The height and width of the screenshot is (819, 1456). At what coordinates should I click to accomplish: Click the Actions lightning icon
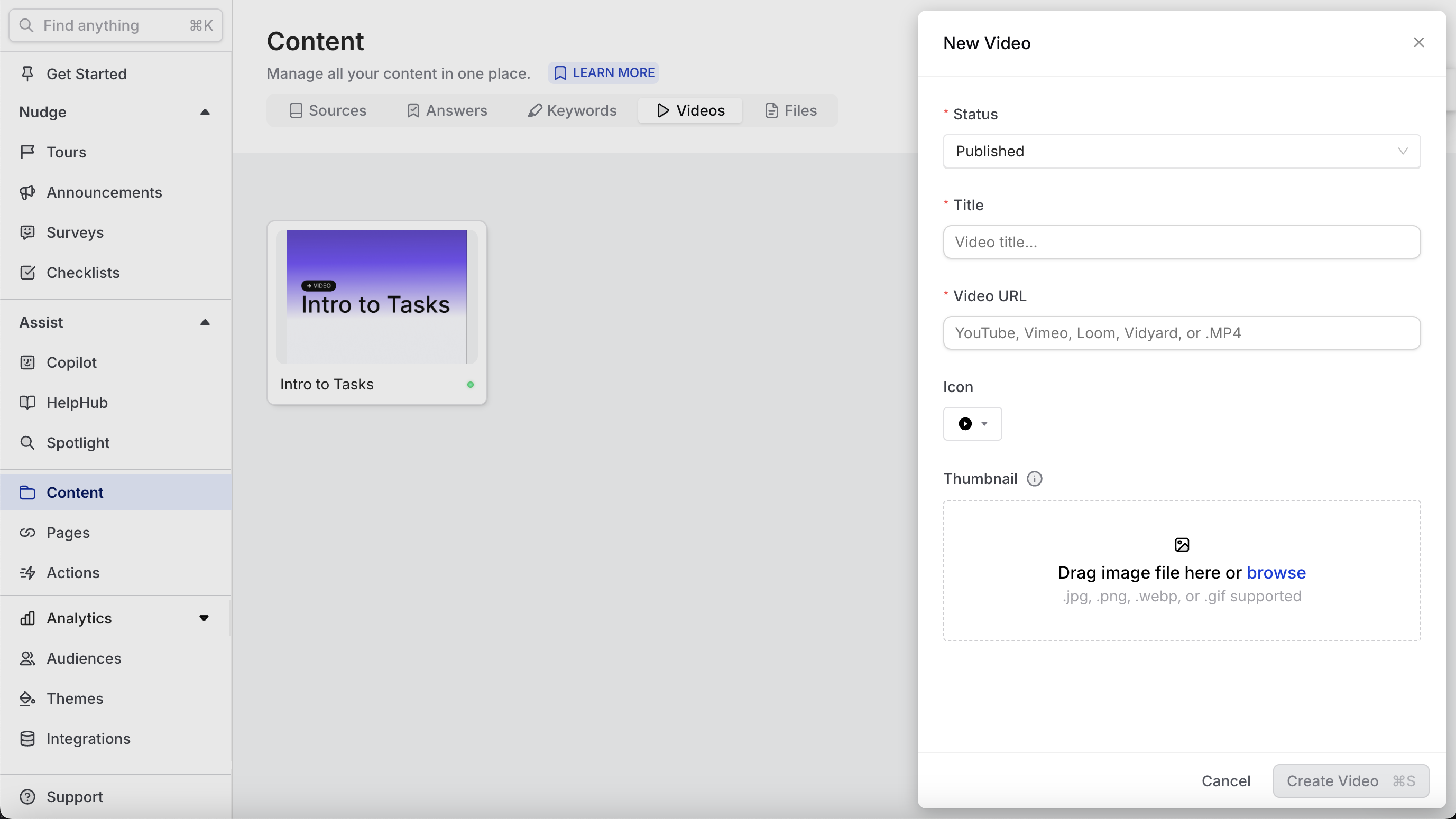(x=27, y=572)
